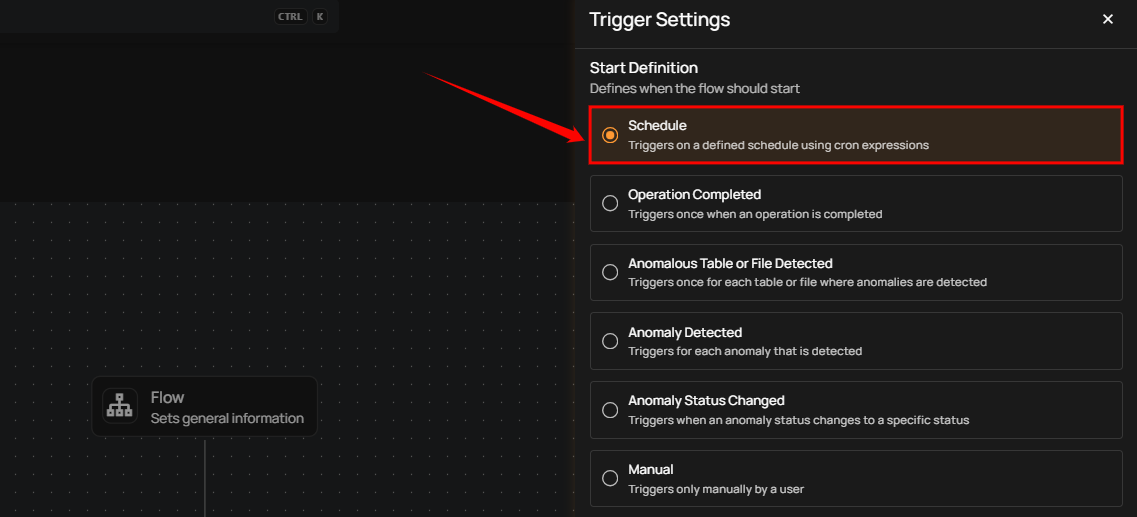The height and width of the screenshot is (517, 1137).
Task: Pick the Anomaly Status Changed radio button
Action: (x=610, y=410)
